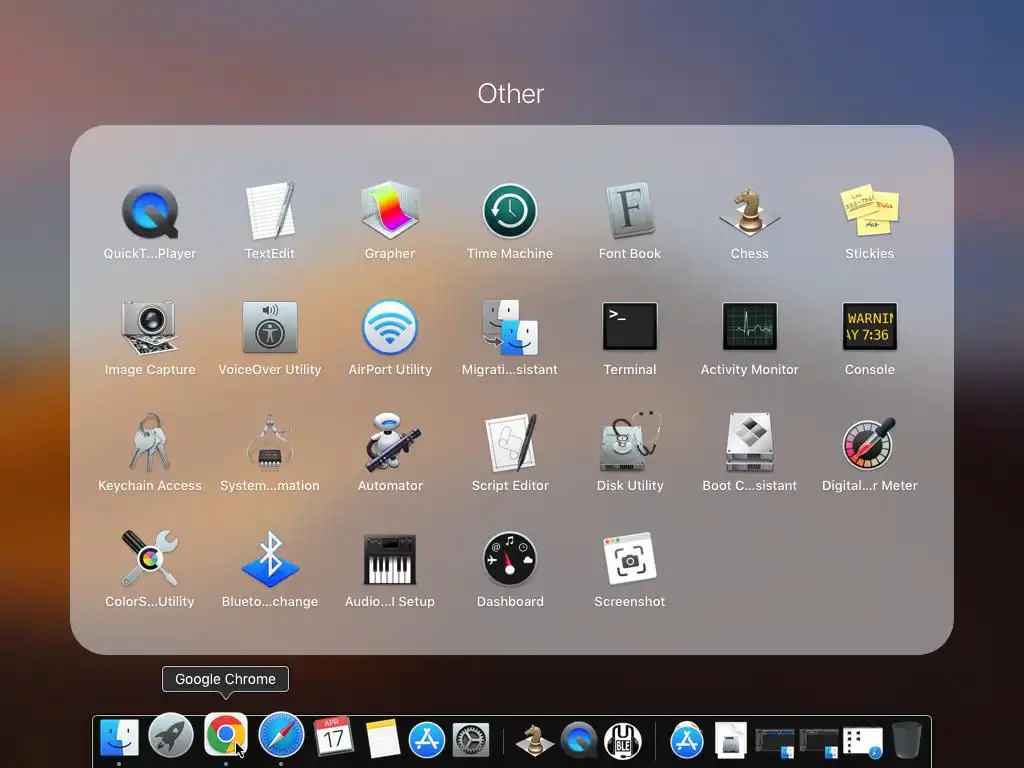Launch Safari from the Dock

tap(281, 735)
